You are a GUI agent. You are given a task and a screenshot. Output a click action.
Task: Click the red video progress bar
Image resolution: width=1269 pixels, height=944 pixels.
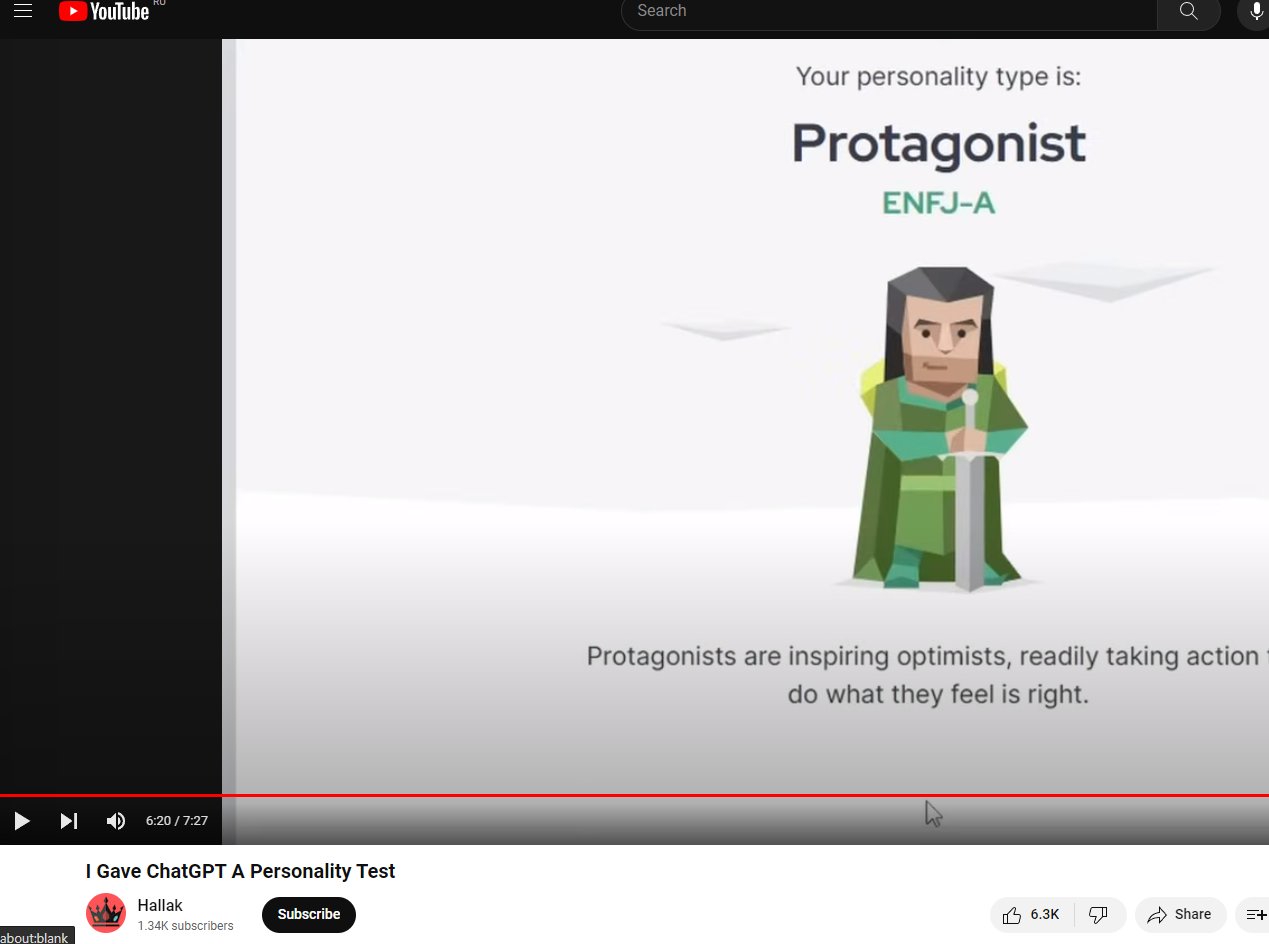coord(634,796)
